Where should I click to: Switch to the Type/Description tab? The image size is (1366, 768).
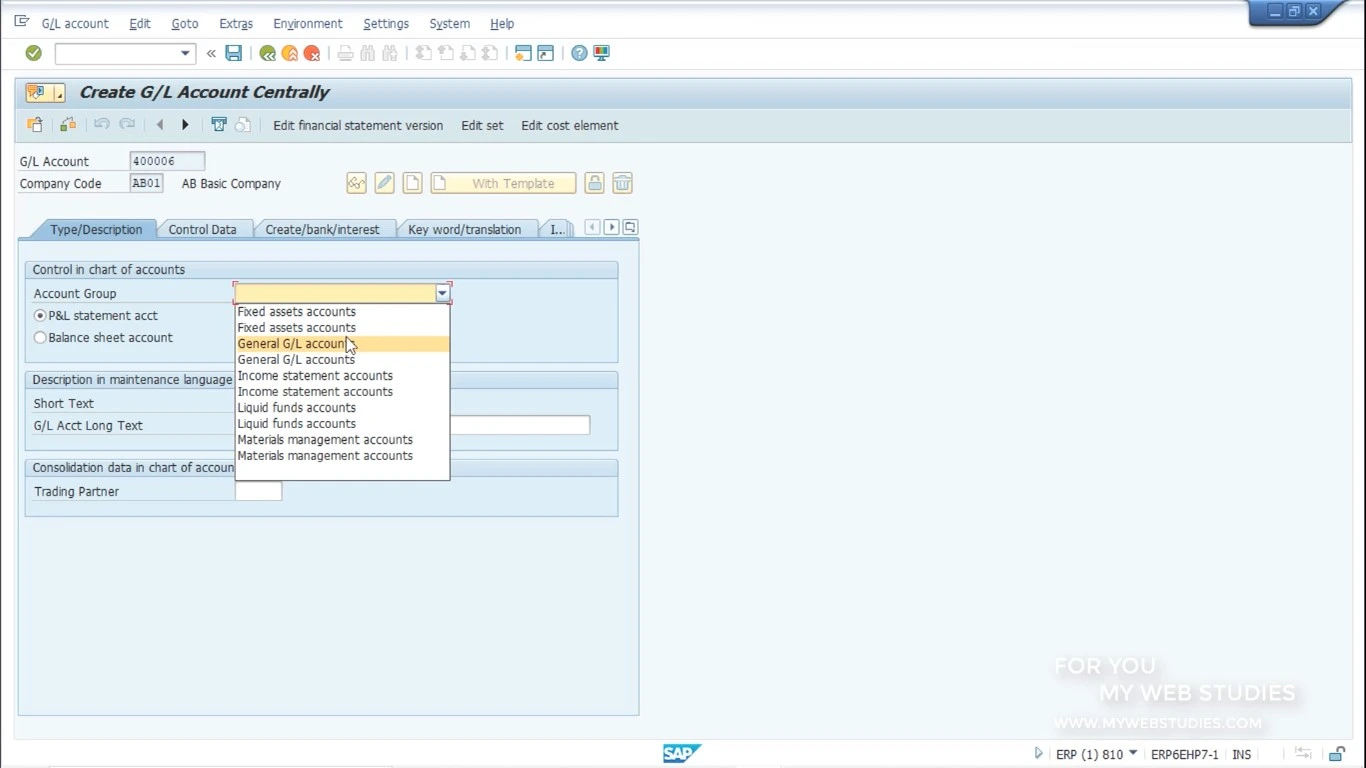96,229
